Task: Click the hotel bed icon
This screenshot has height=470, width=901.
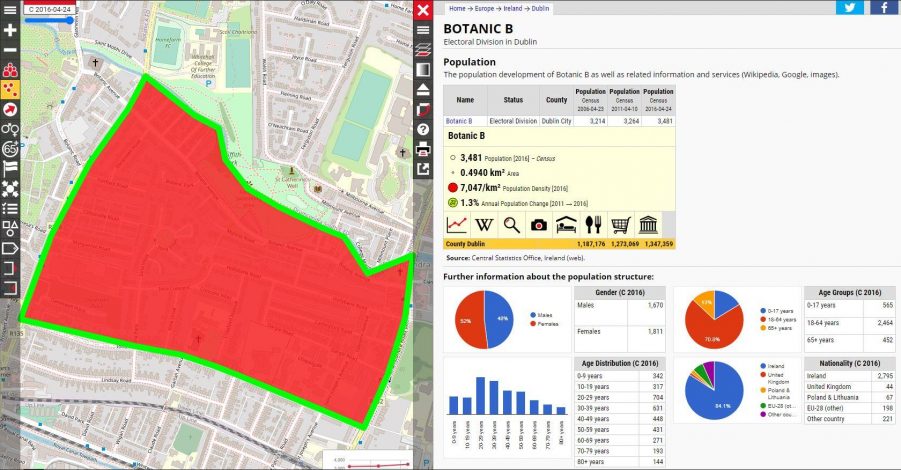Action: point(566,225)
